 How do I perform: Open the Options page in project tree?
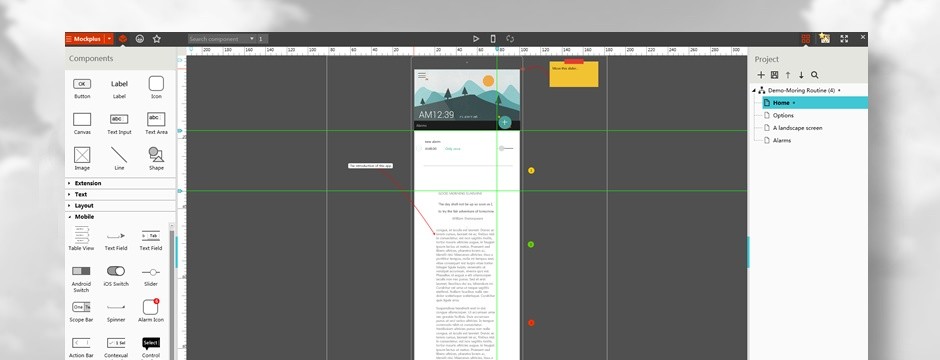tap(783, 116)
